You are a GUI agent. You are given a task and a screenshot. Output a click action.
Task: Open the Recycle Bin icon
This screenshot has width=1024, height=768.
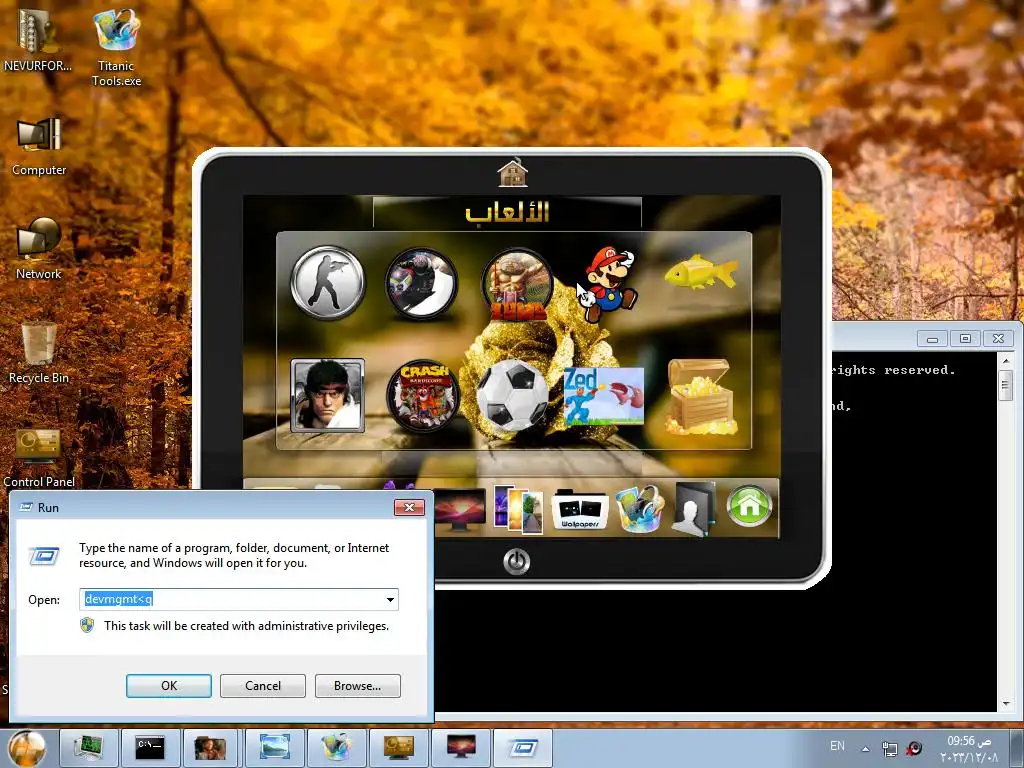39,353
